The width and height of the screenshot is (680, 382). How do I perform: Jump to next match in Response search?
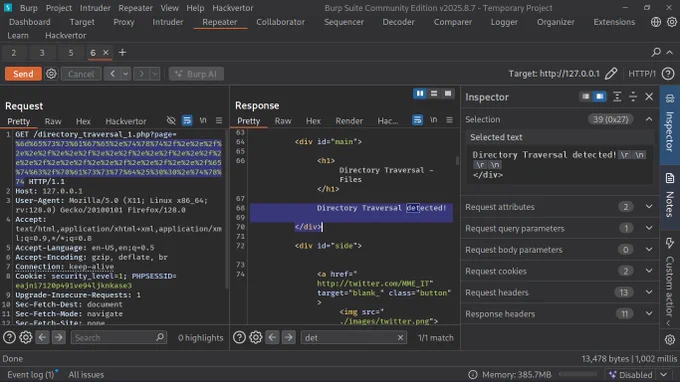coord(288,337)
